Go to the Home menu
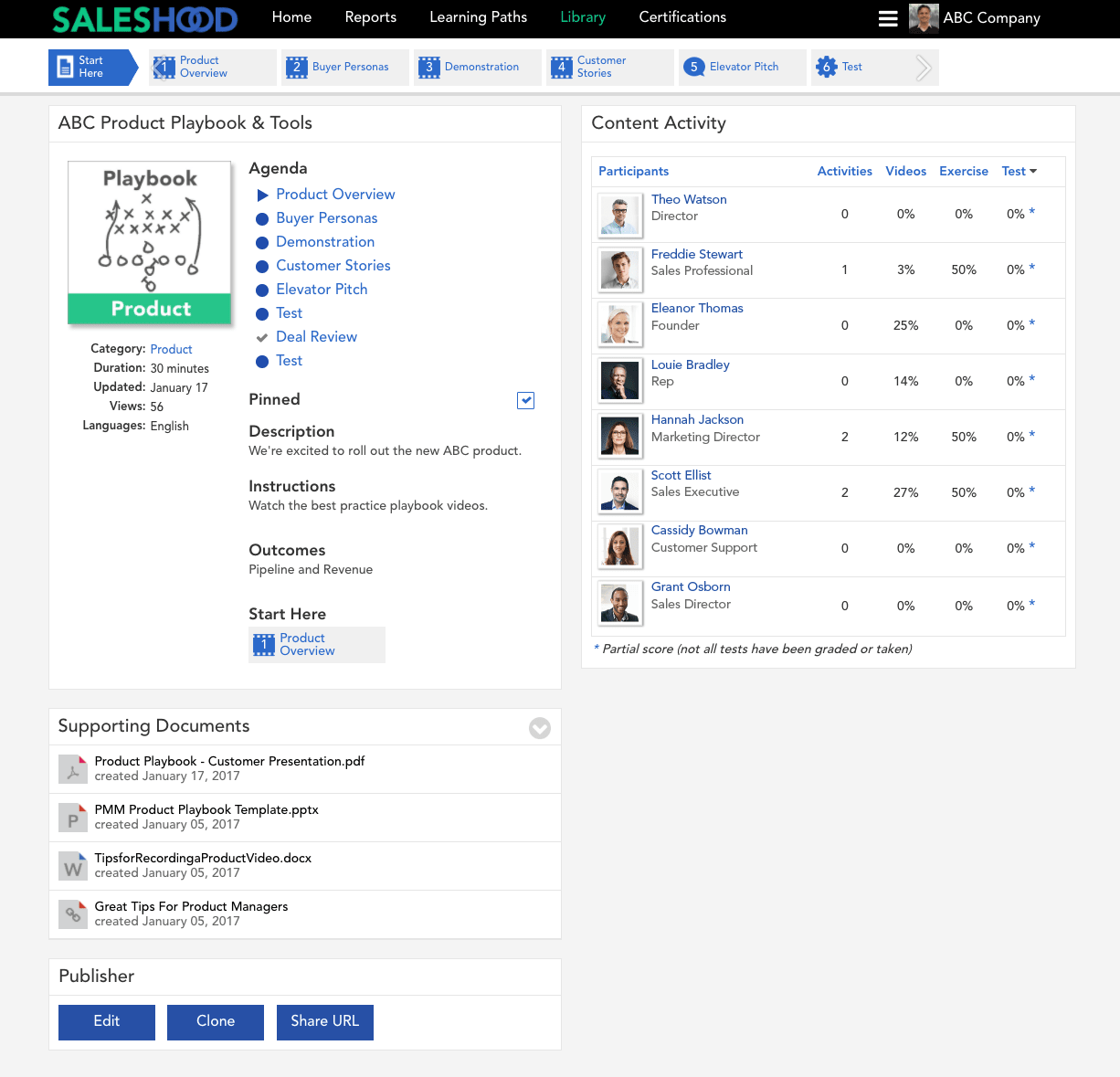Viewport: 1120px width, 1077px height. pos(291,17)
